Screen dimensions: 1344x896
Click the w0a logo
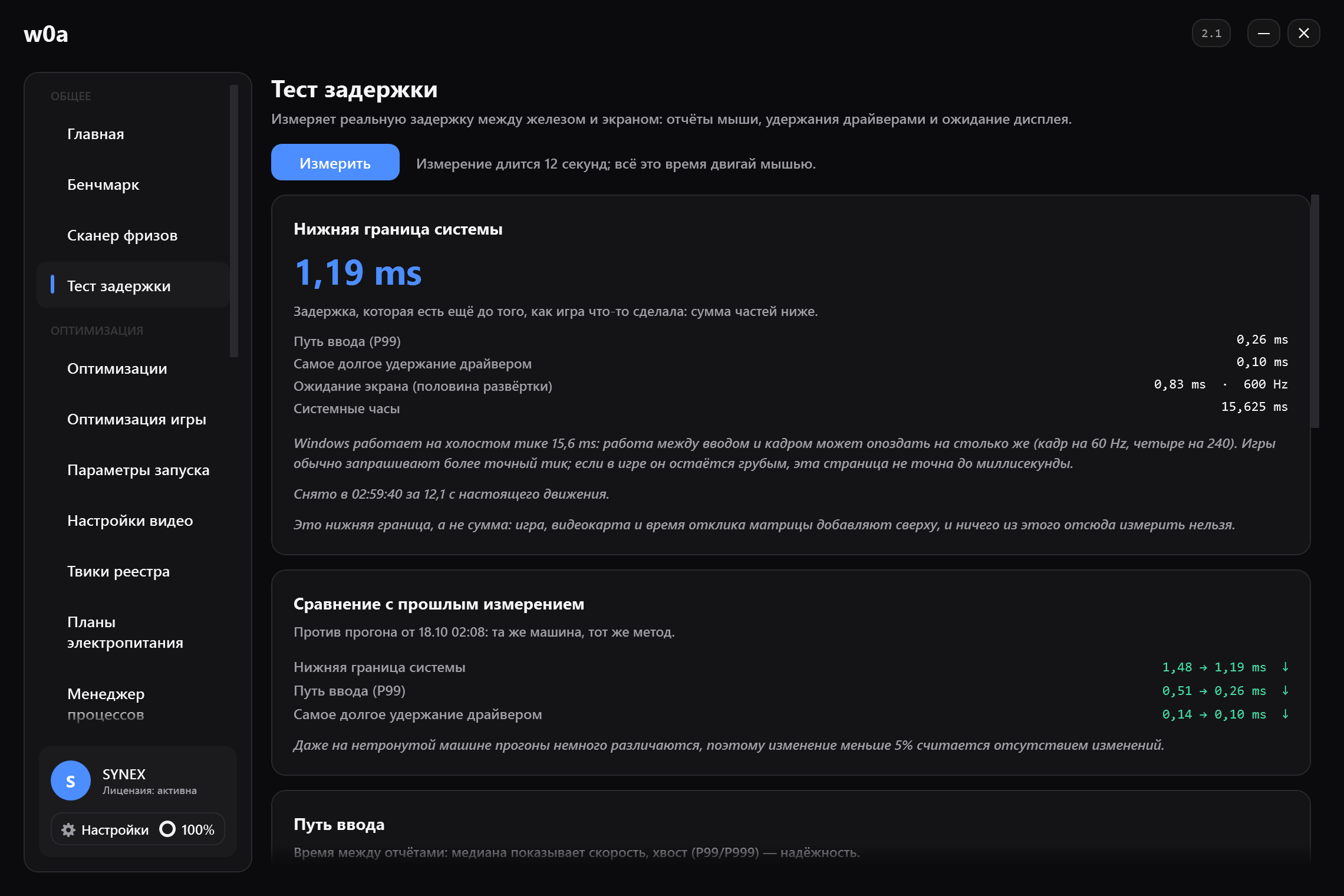click(46, 34)
